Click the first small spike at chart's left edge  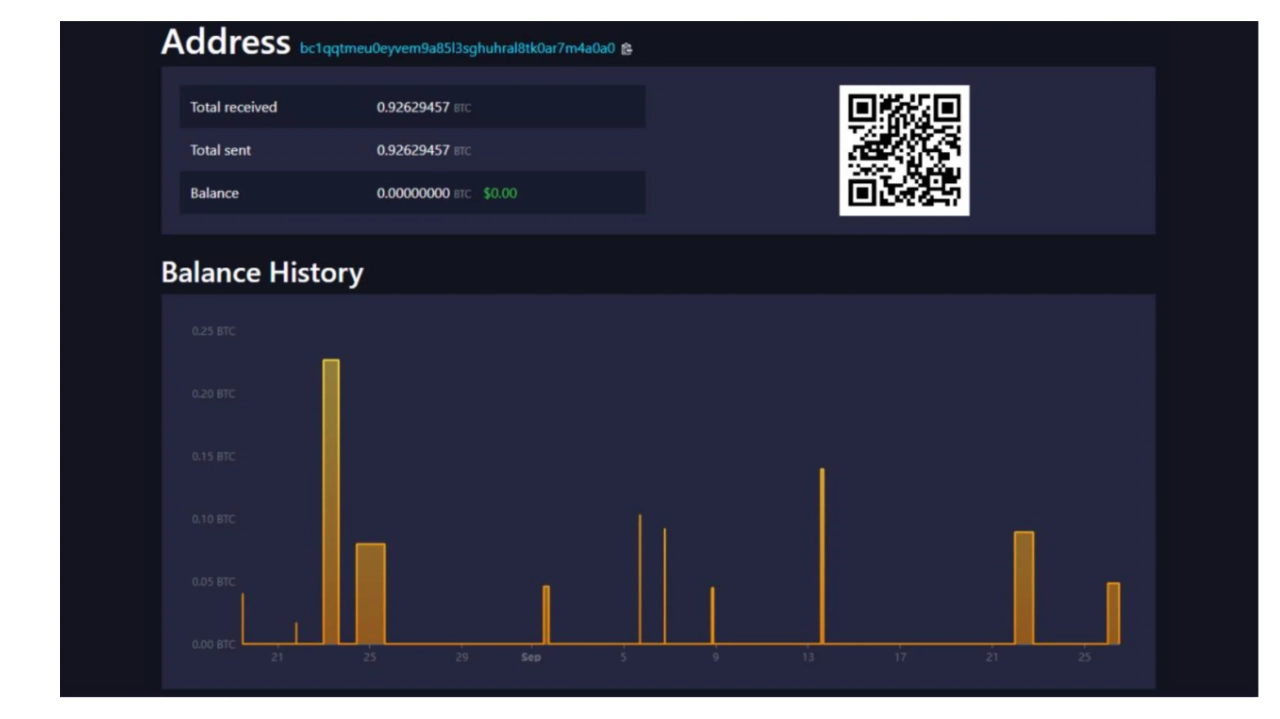pyautogui.click(x=243, y=620)
